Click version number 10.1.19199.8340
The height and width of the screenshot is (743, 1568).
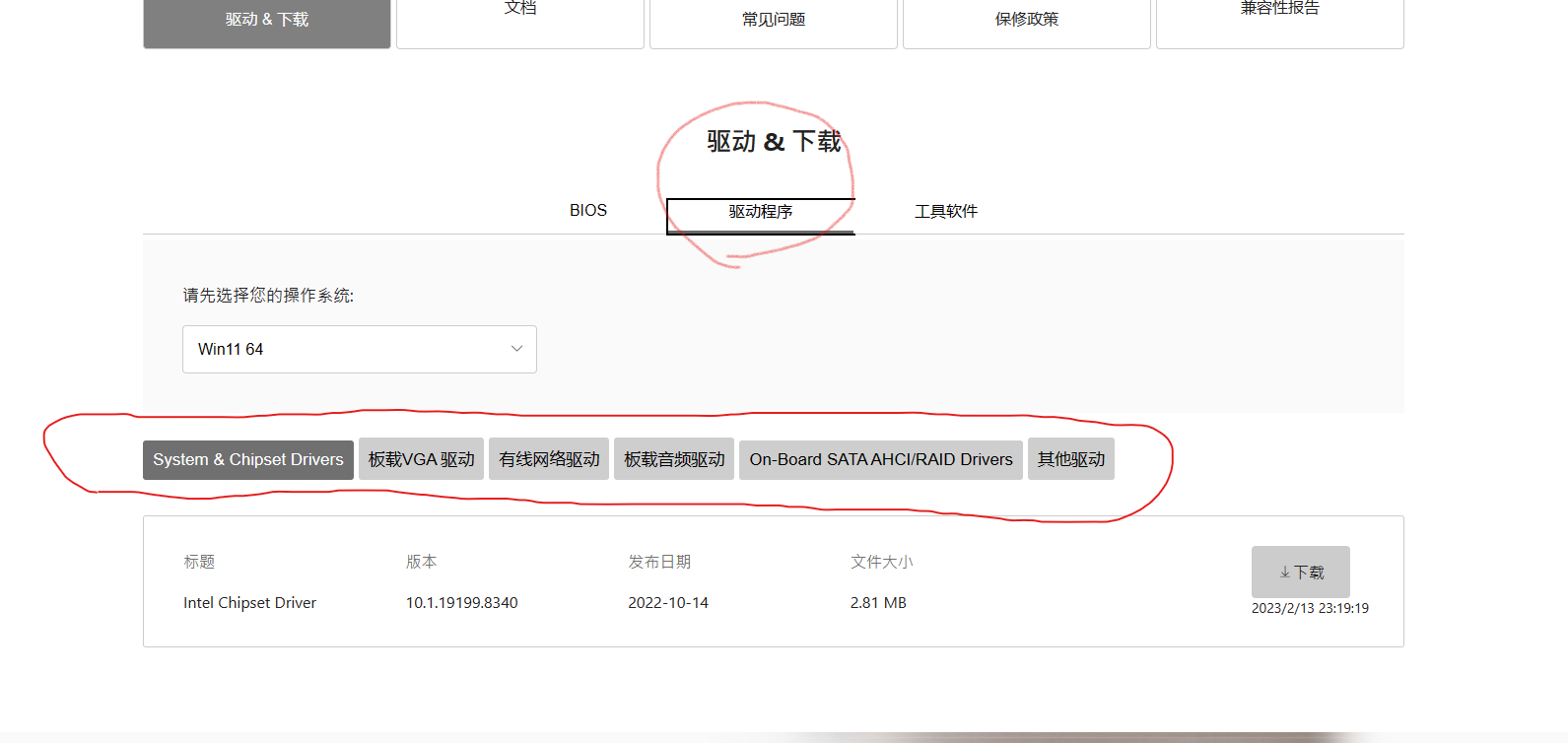(x=461, y=603)
